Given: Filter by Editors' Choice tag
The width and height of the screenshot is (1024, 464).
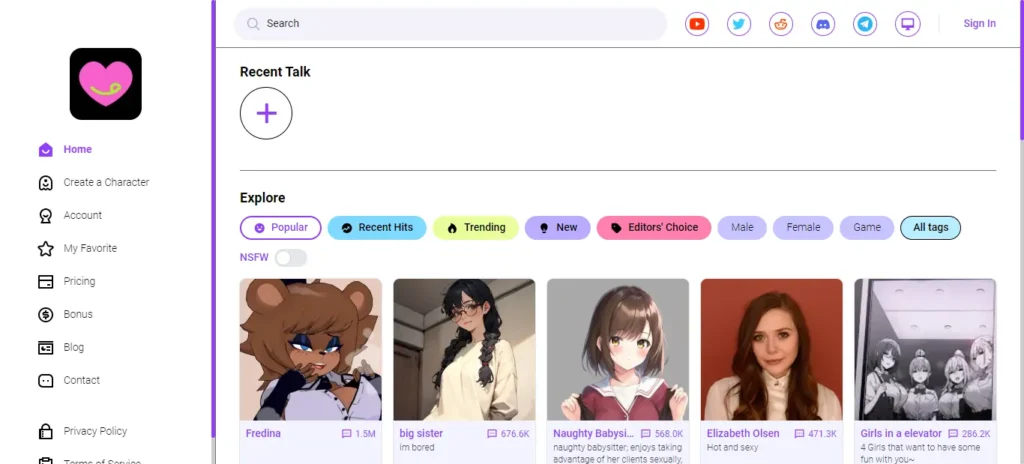Looking at the screenshot, I should tap(654, 227).
